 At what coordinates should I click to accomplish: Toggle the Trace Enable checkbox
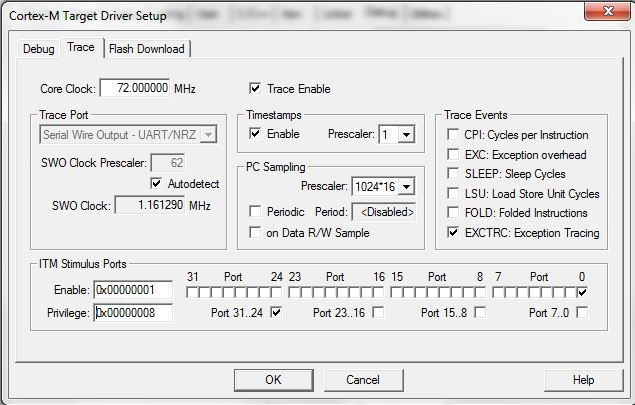[255, 88]
